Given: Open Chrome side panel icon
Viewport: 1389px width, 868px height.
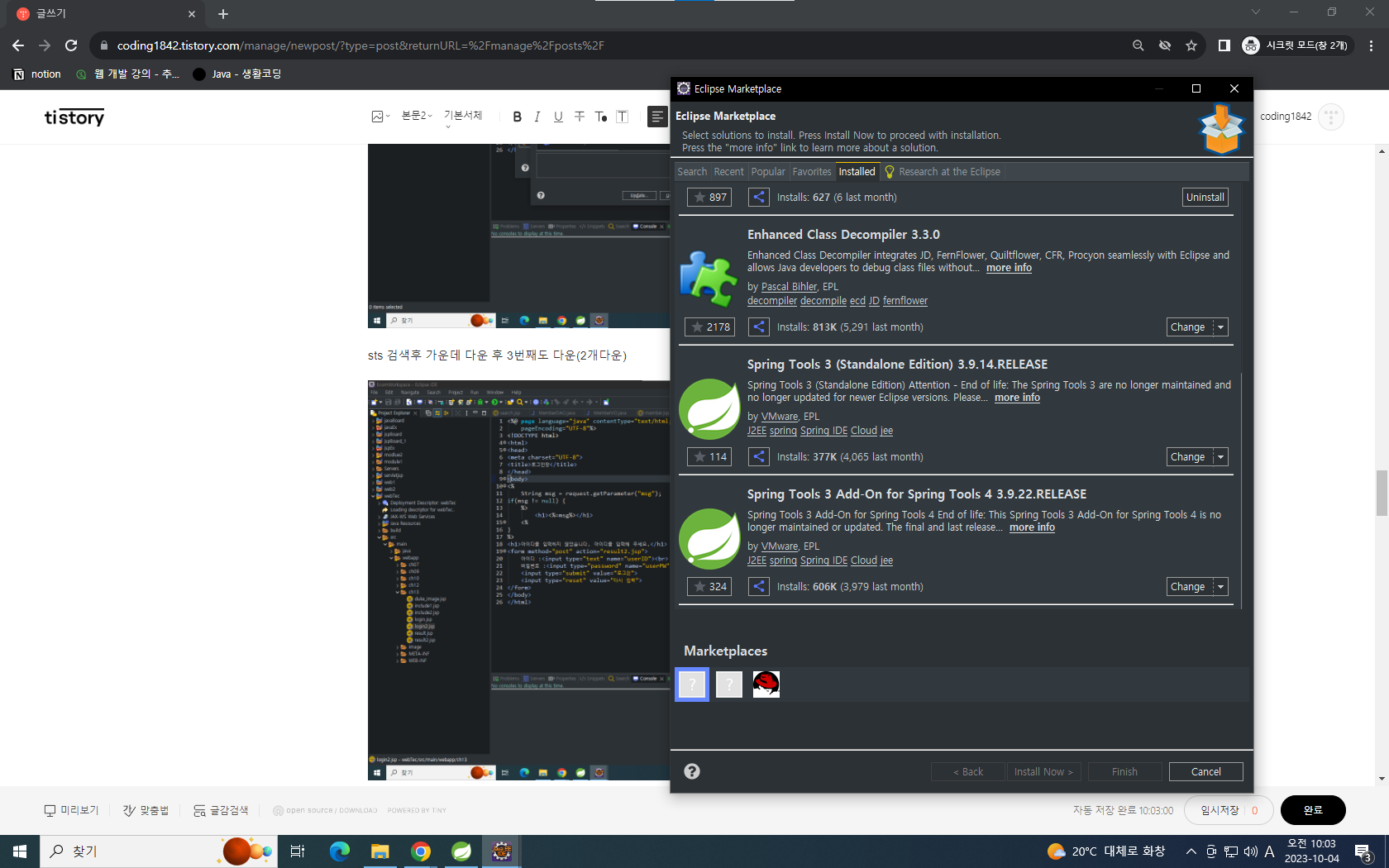Looking at the screenshot, I should [1224, 45].
